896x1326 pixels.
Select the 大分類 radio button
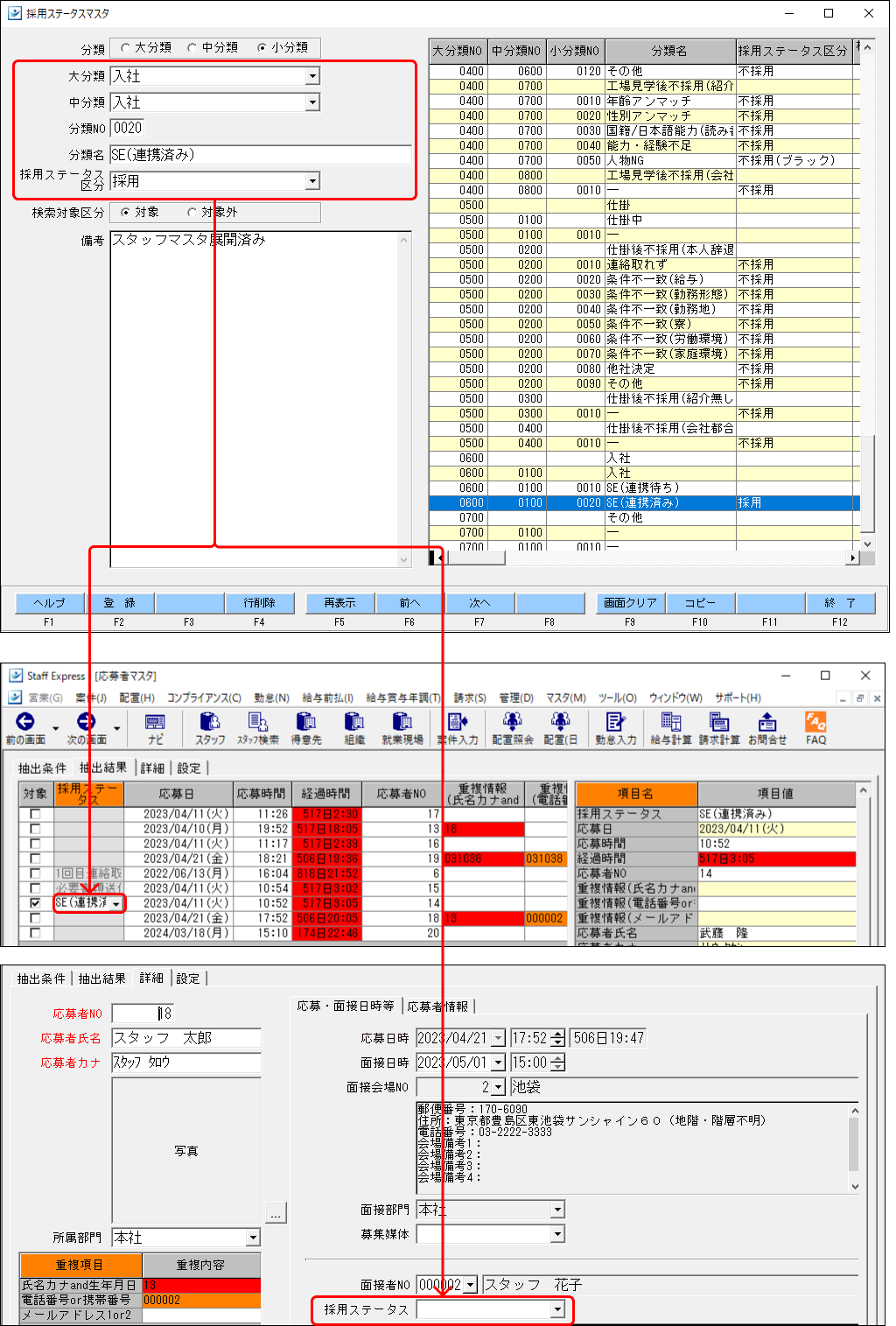[x=125, y=47]
